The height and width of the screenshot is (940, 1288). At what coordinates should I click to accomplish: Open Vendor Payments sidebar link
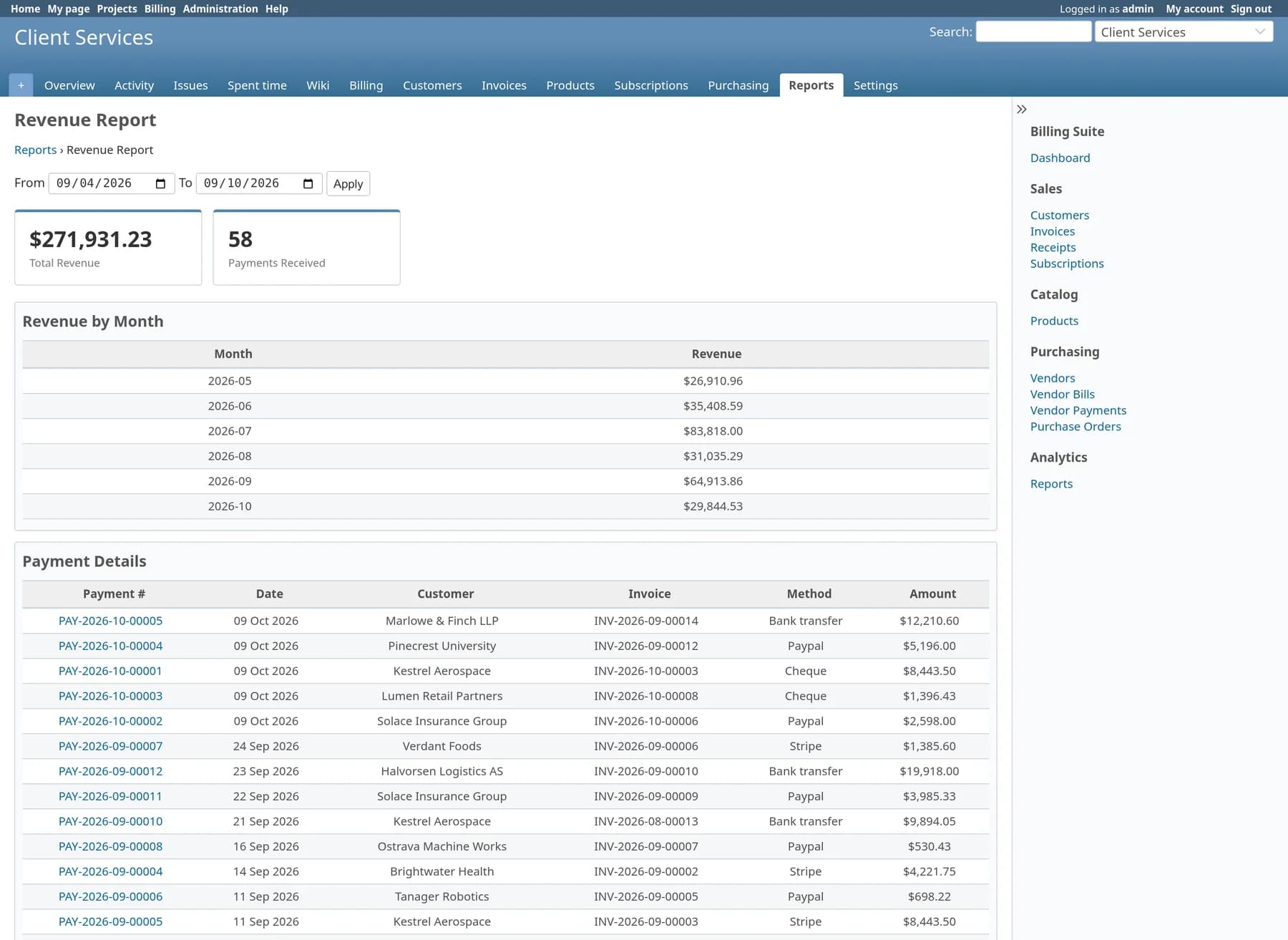point(1078,410)
